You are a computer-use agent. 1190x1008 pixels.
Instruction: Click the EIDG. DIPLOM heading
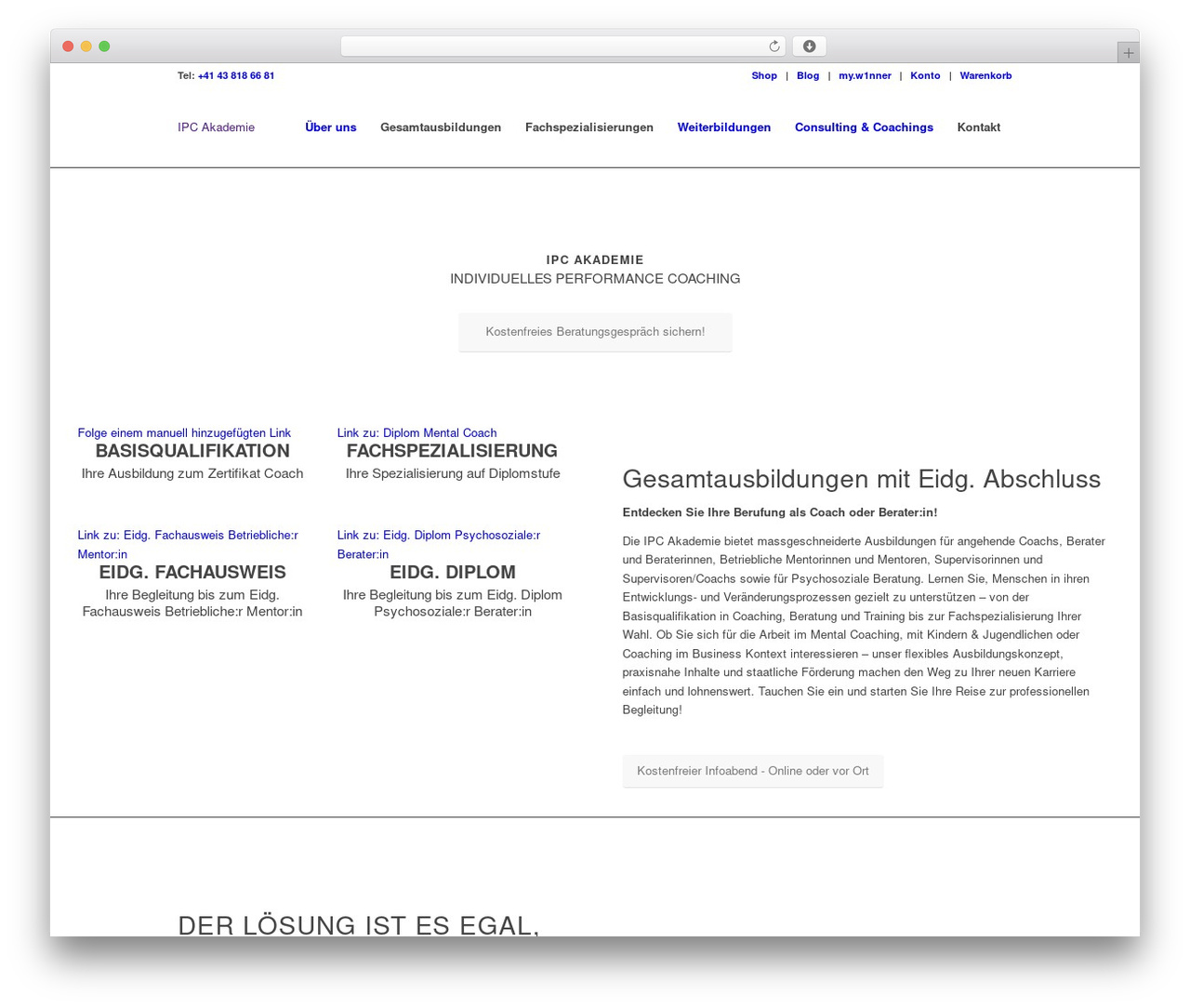453,573
